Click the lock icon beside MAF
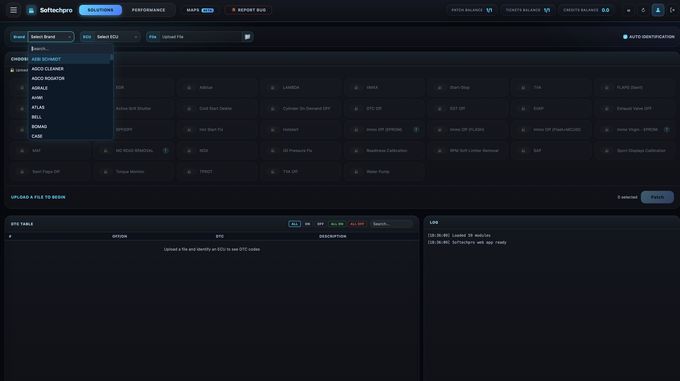 [x=22, y=150]
